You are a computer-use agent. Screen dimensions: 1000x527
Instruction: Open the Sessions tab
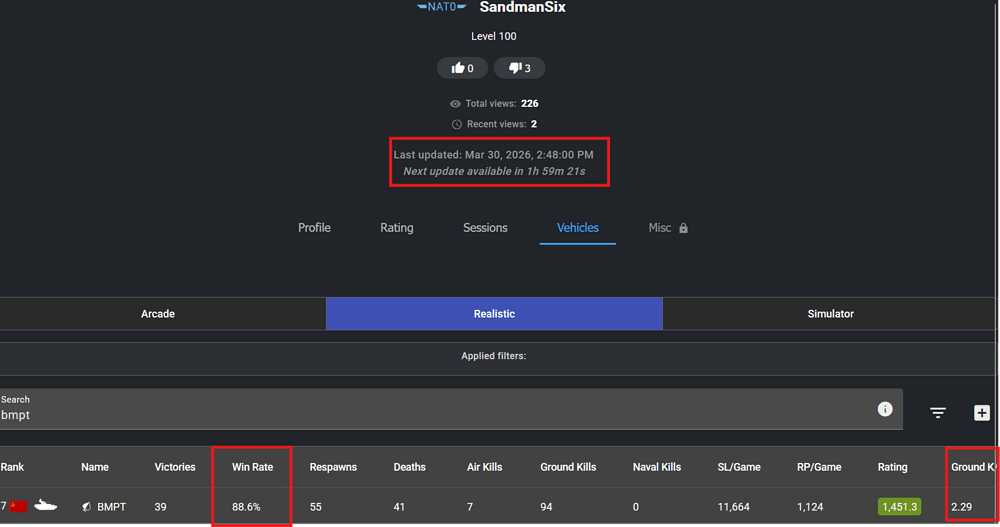485,228
